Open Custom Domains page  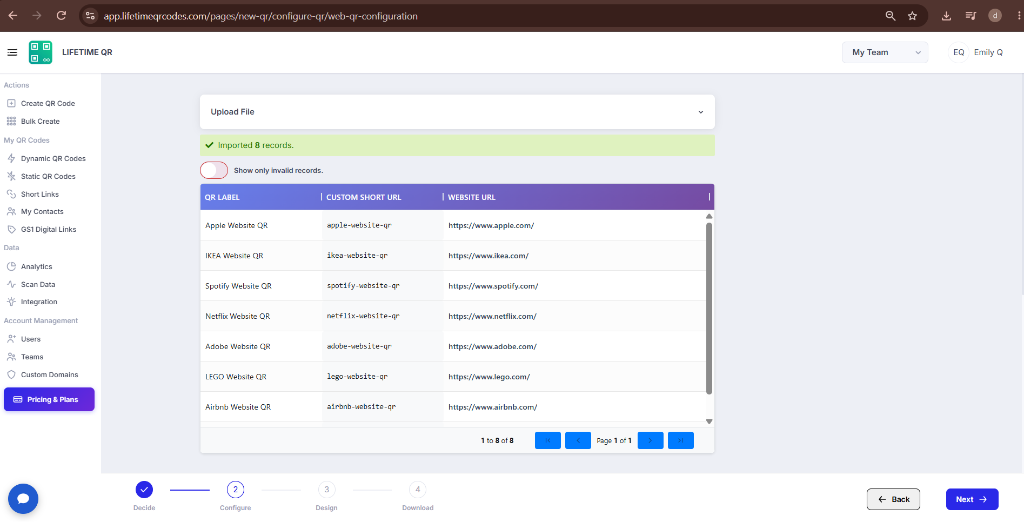pyautogui.click(x=42, y=375)
